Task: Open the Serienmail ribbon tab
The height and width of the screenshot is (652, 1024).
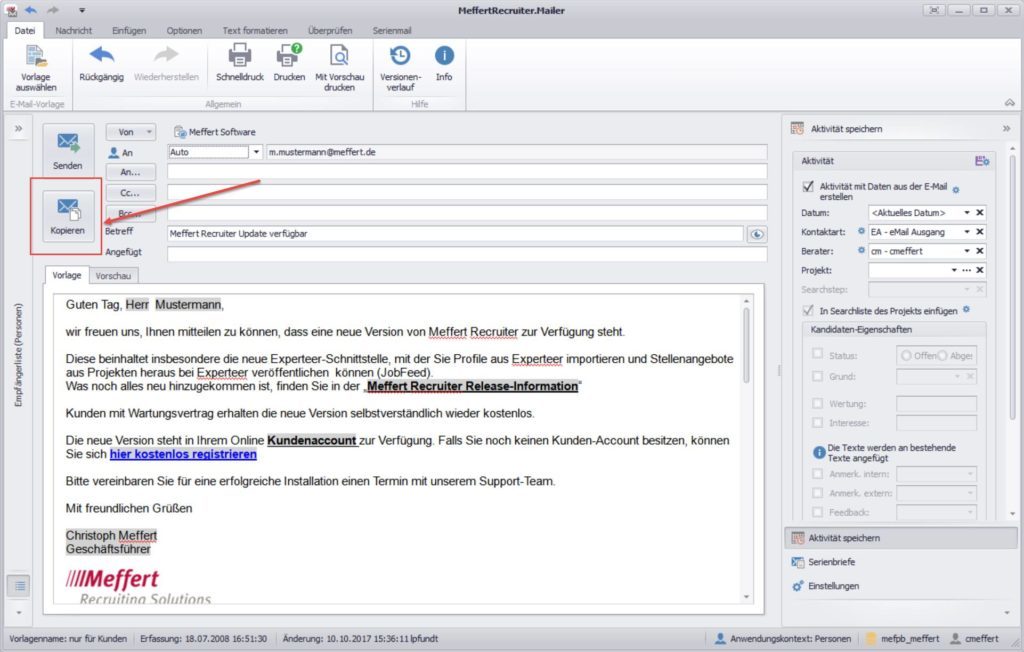Action: pos(392,30)
